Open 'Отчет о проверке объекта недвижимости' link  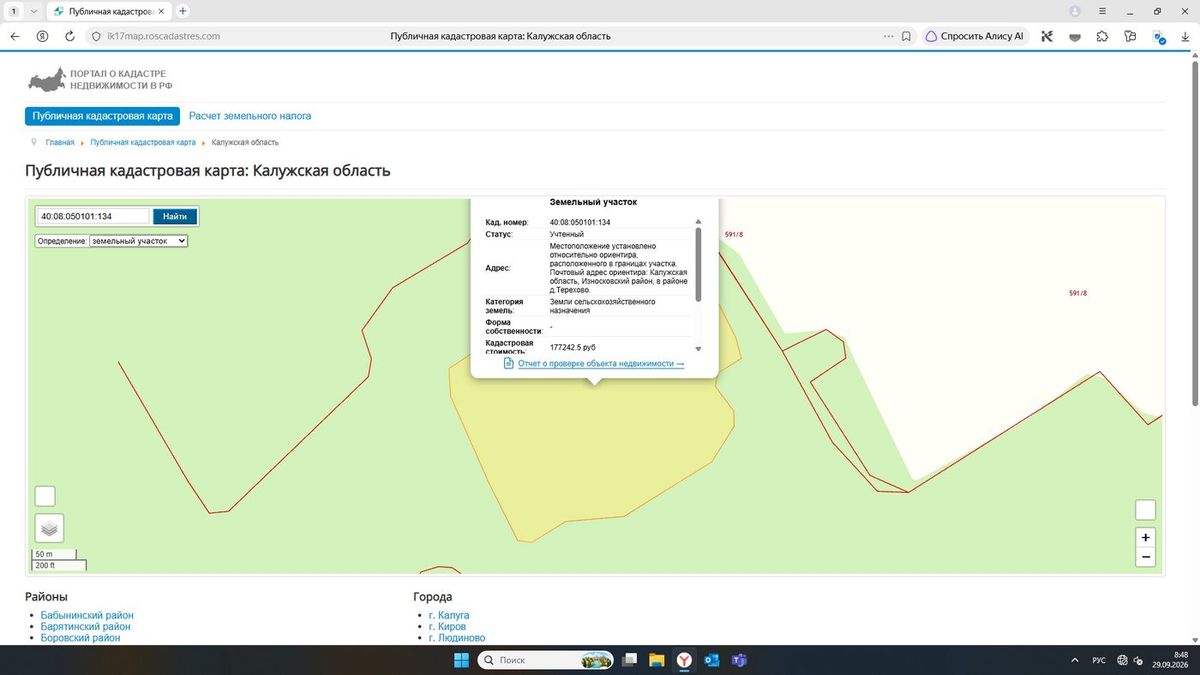pos(600,363)
